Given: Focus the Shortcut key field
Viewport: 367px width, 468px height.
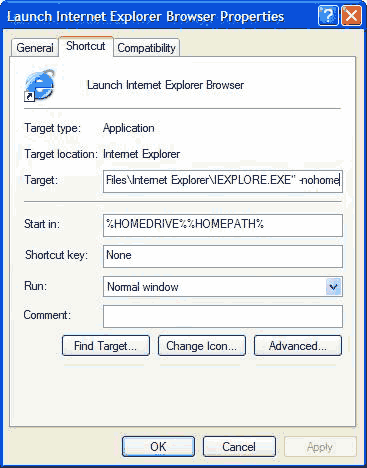Looking at the screenshot, I should (223, 256).
